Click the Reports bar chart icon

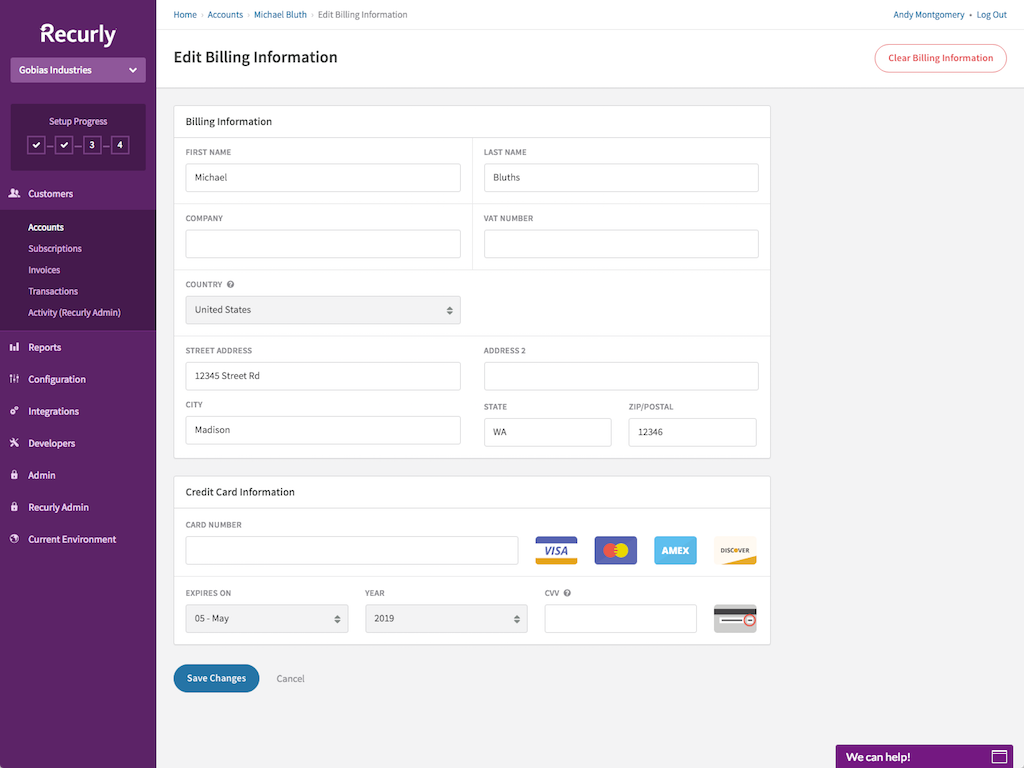pyautogui.click(x=14, y=347)
